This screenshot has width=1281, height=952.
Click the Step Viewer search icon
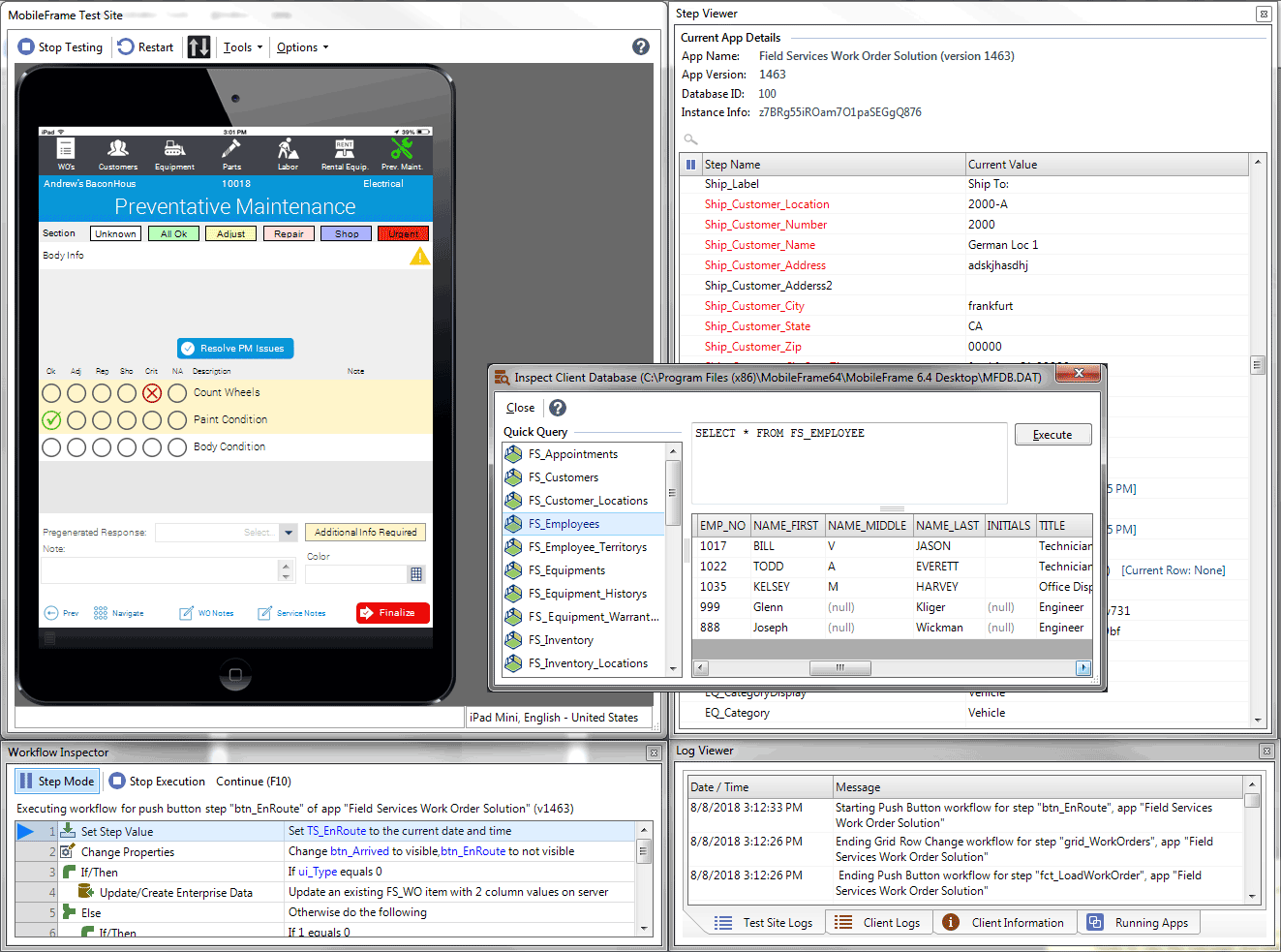coord(690,139)
